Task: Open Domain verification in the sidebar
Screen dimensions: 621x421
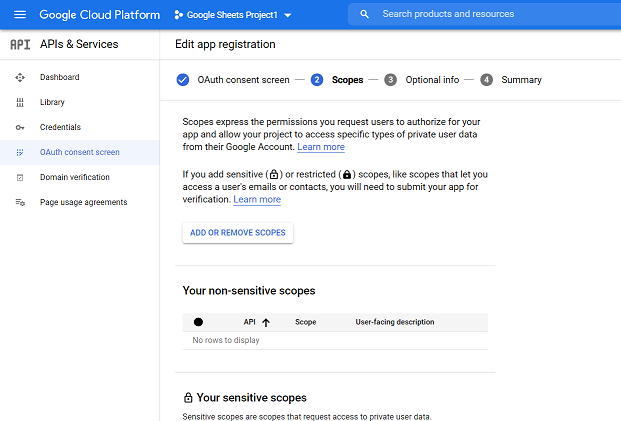Action: tap(75, 177)
